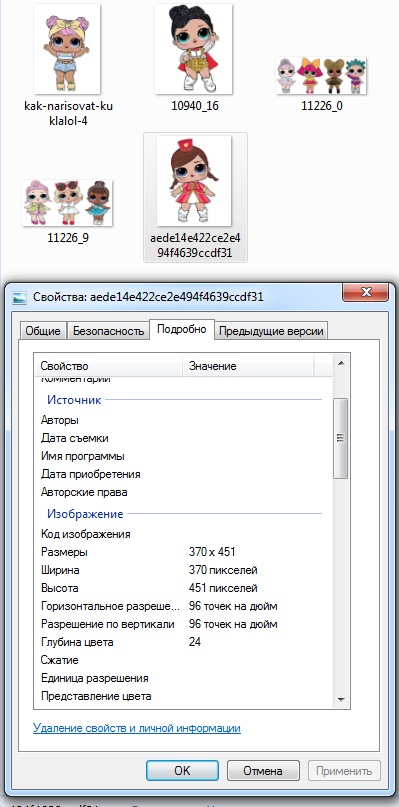
Task: Select the Дата приобретения property row
Action: pyautogui.click(x=183, y=474)
